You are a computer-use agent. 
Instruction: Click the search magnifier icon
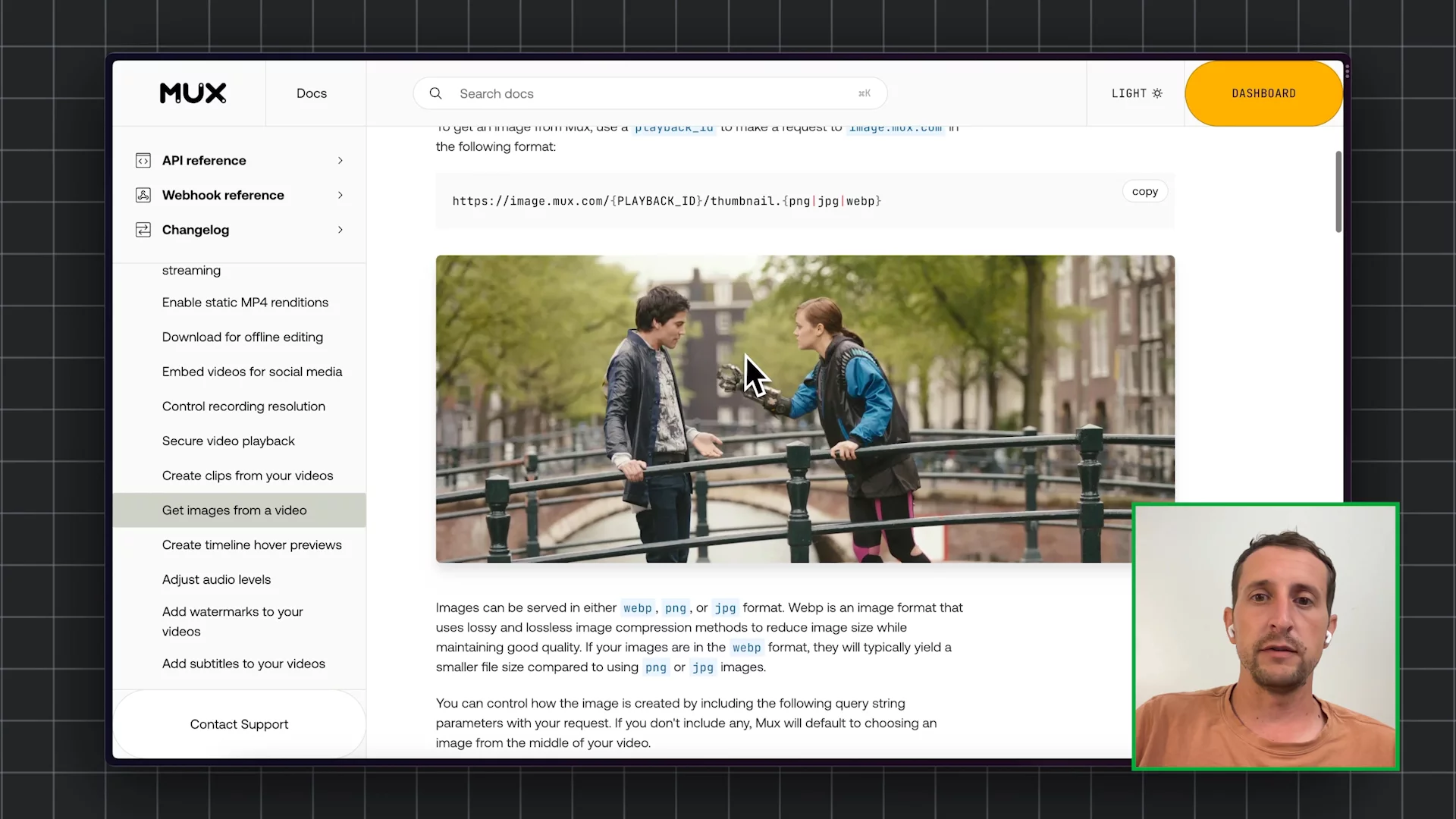pyautogui.click(x=436, y=93)
